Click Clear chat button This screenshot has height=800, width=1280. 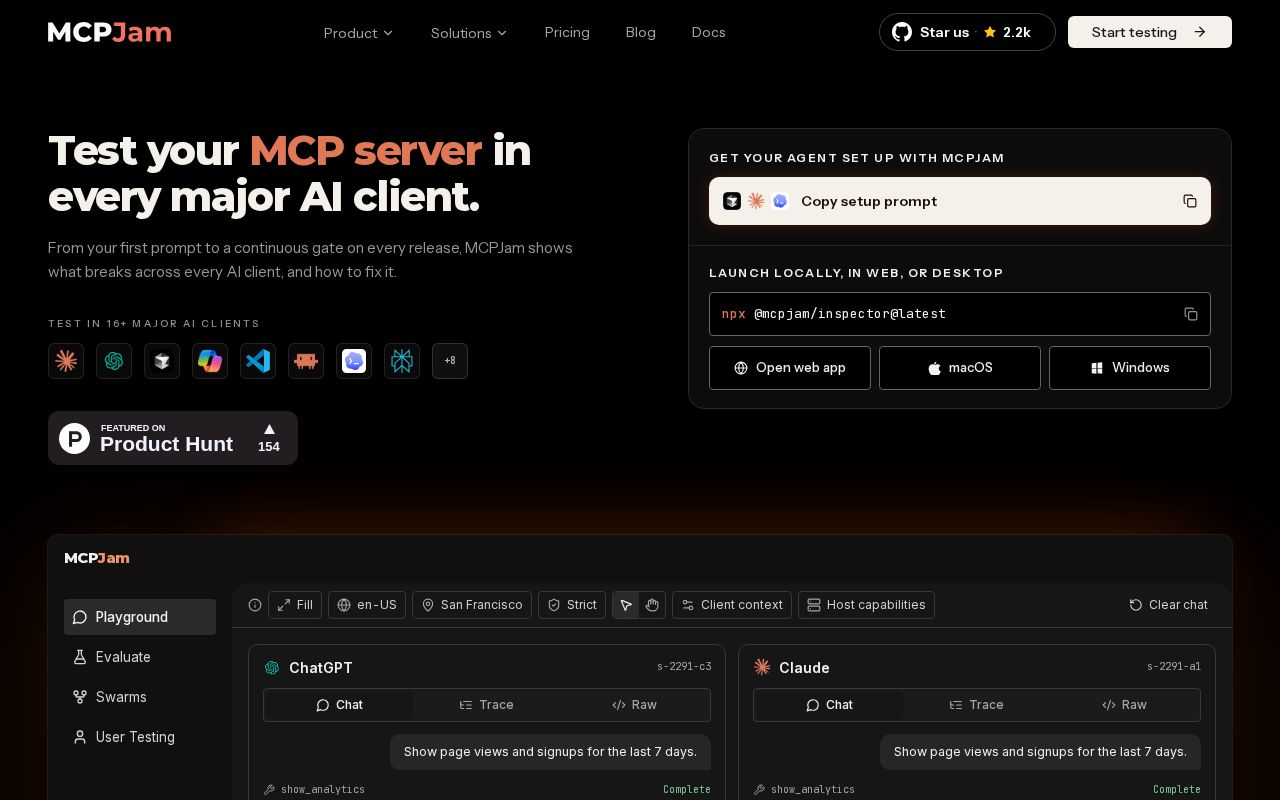(1168, 605)
